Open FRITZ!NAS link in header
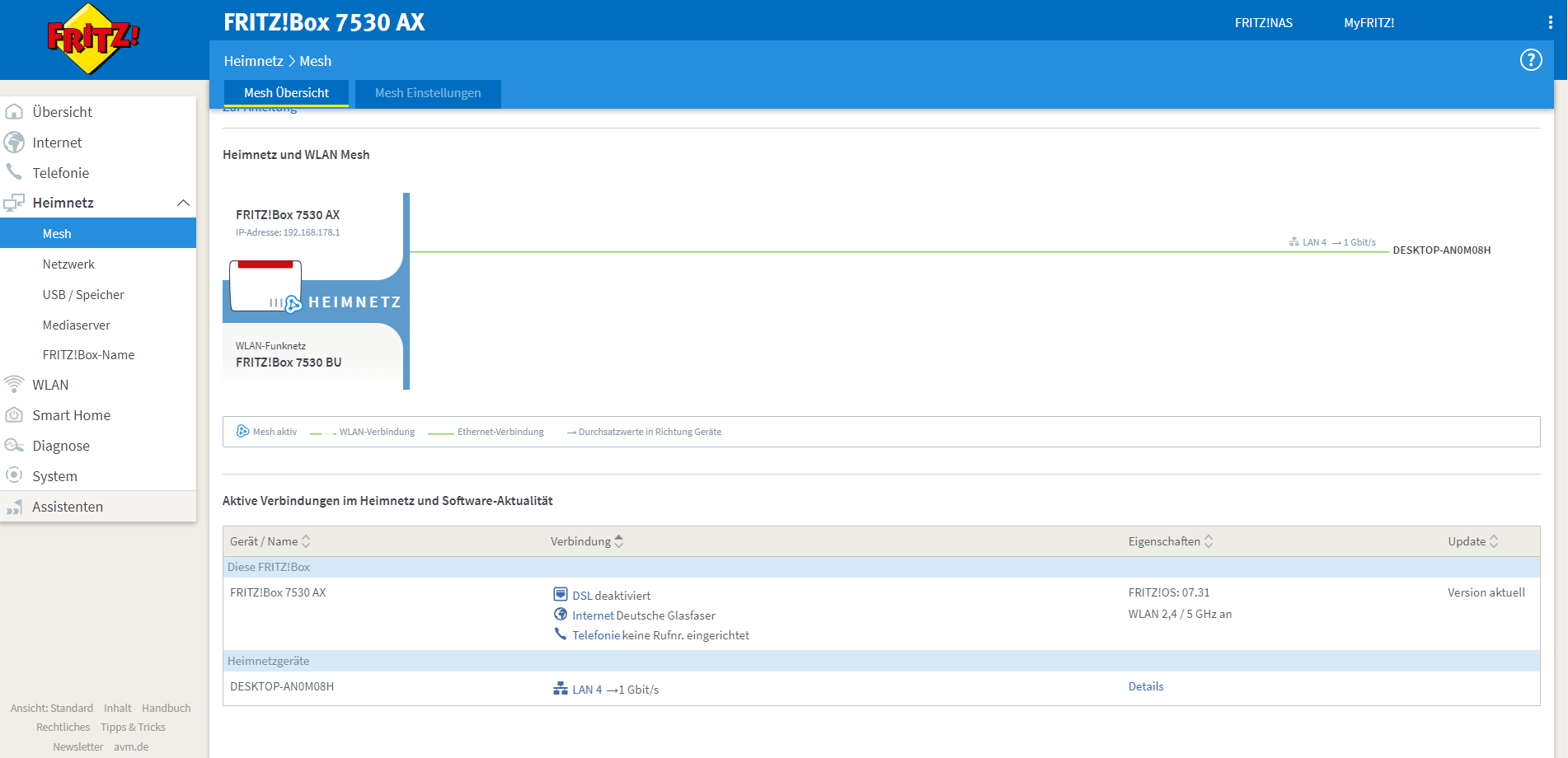 click(1264, 23)
